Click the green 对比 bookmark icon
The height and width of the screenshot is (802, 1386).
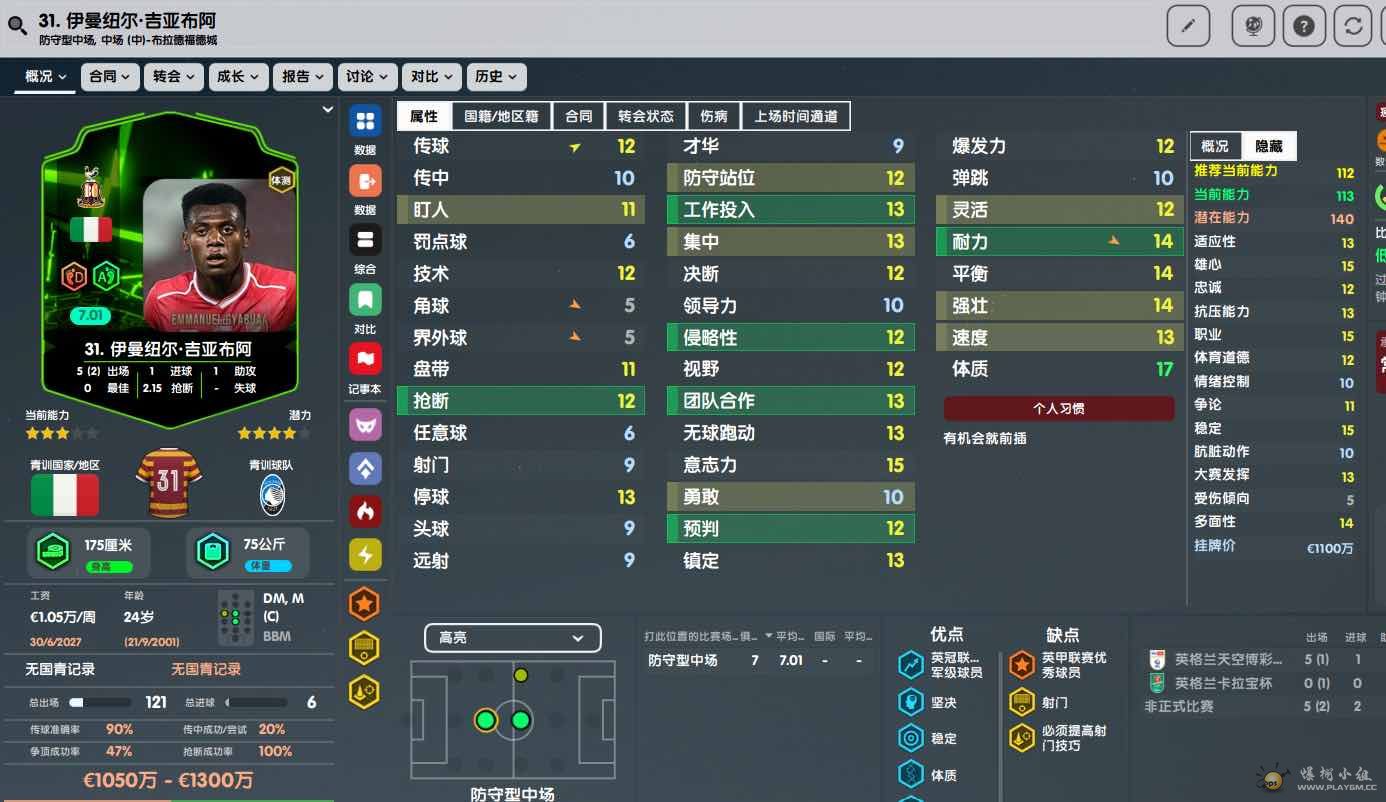tap(365, 299)
